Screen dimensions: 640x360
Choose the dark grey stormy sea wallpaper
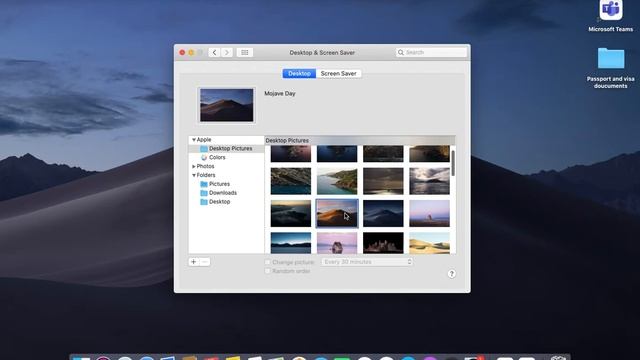383,181
